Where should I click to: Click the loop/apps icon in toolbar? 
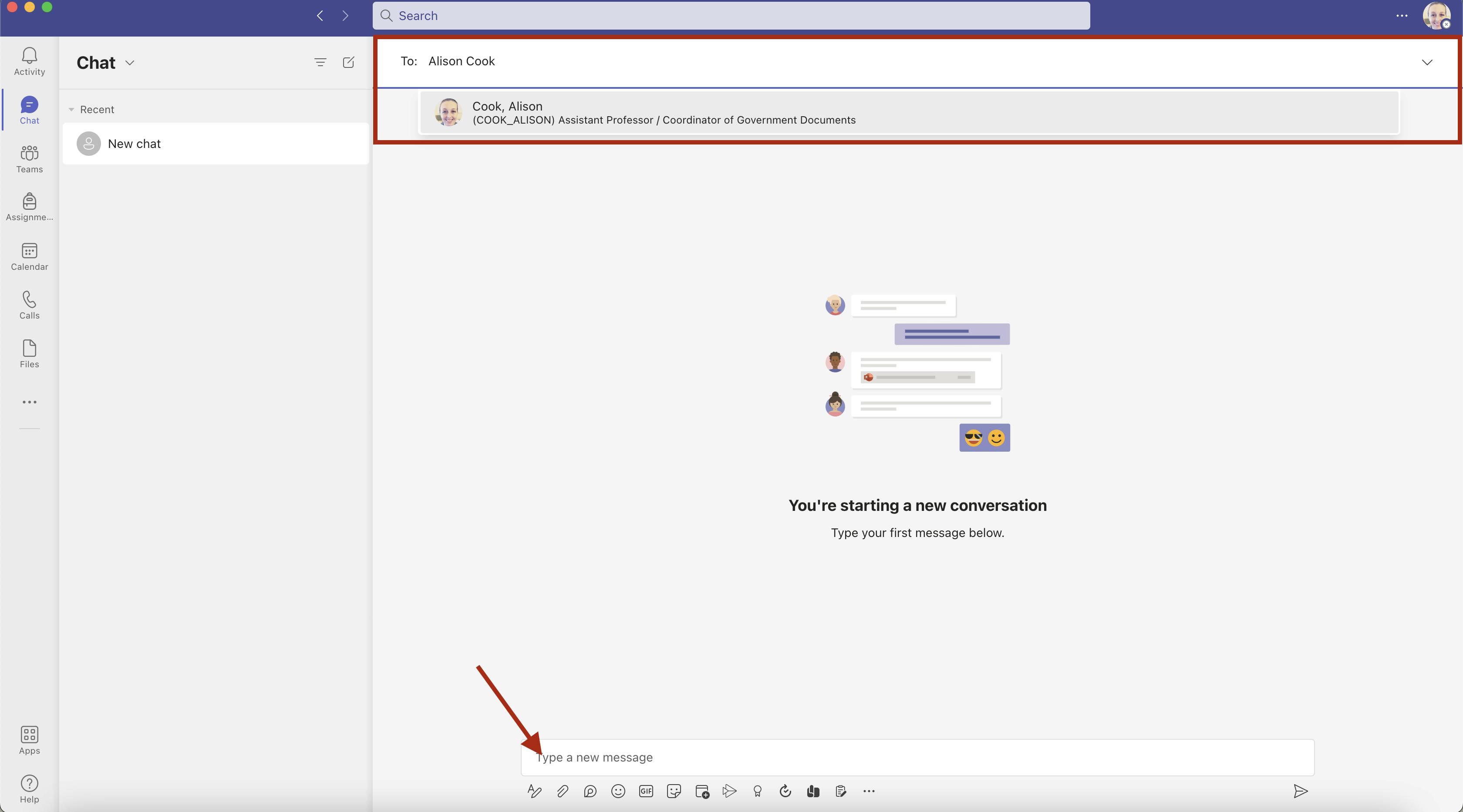click(x=590, y=792)
